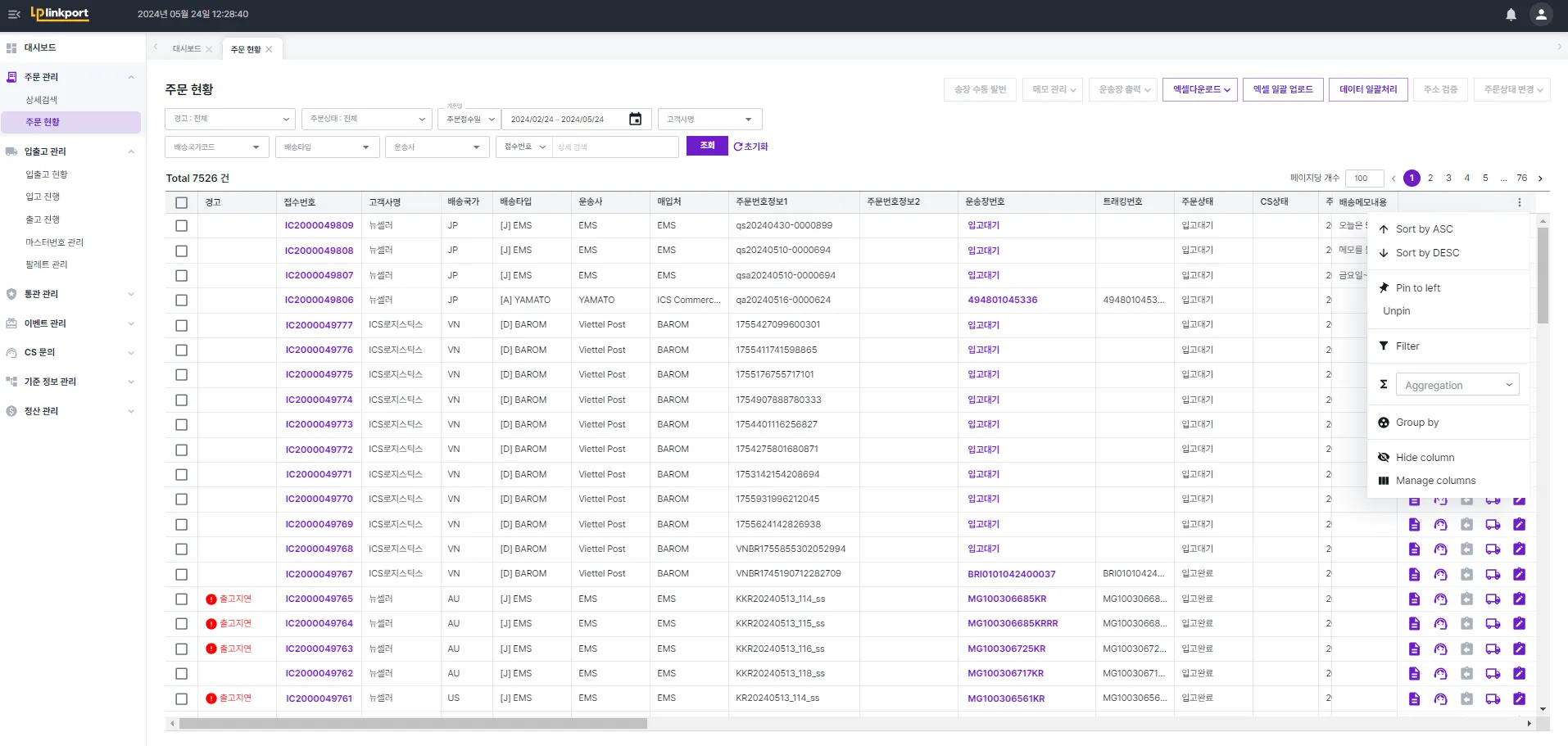The width and height of the screenshot is (1568, 746).
Task: Open the date range calendar icon
Action: point(635,120)
